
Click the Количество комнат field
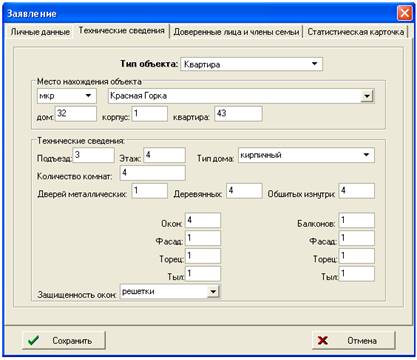(x=152, y=173)
